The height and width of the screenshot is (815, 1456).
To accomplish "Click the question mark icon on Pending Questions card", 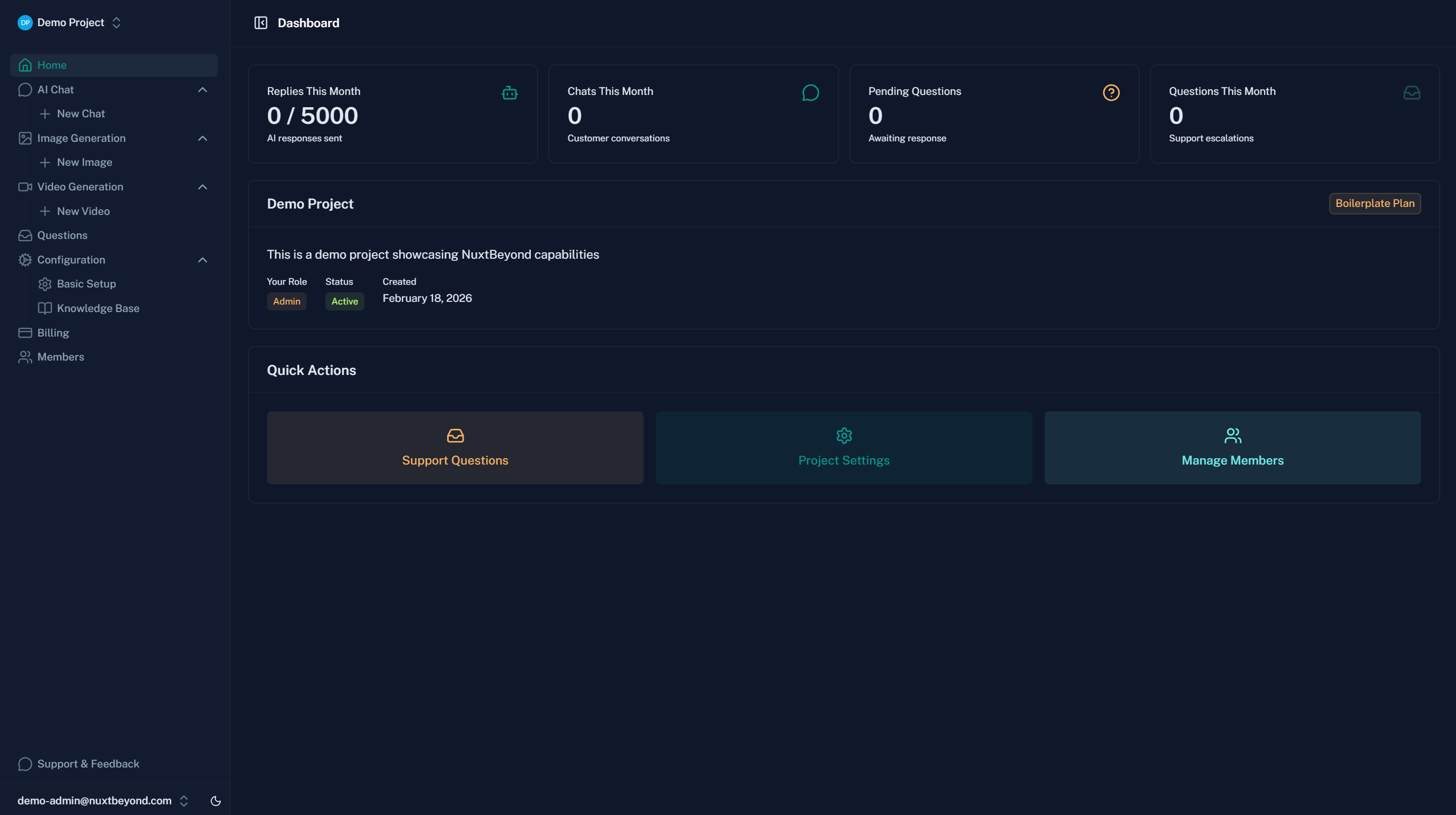I will click(1111, 93).
